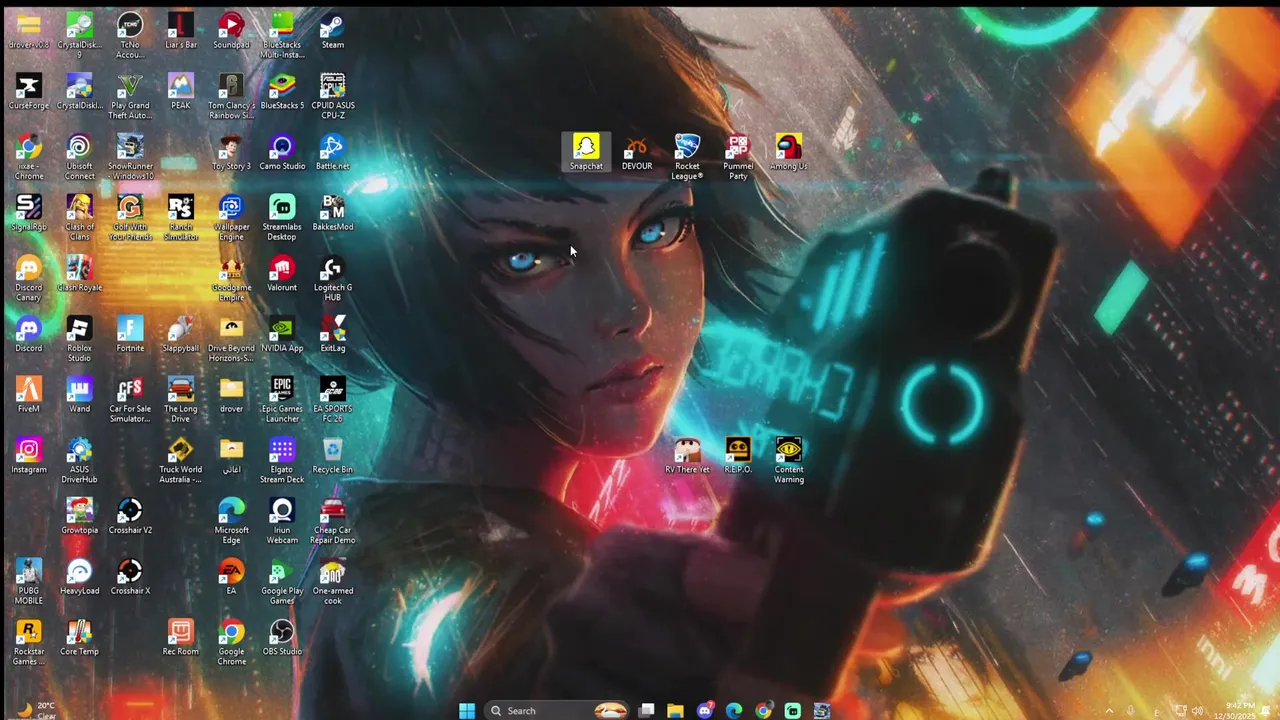This screenshot has height=720, width=1280.
Task: Open Wallpaper Engine shortcut
Action: pos(231,218)
